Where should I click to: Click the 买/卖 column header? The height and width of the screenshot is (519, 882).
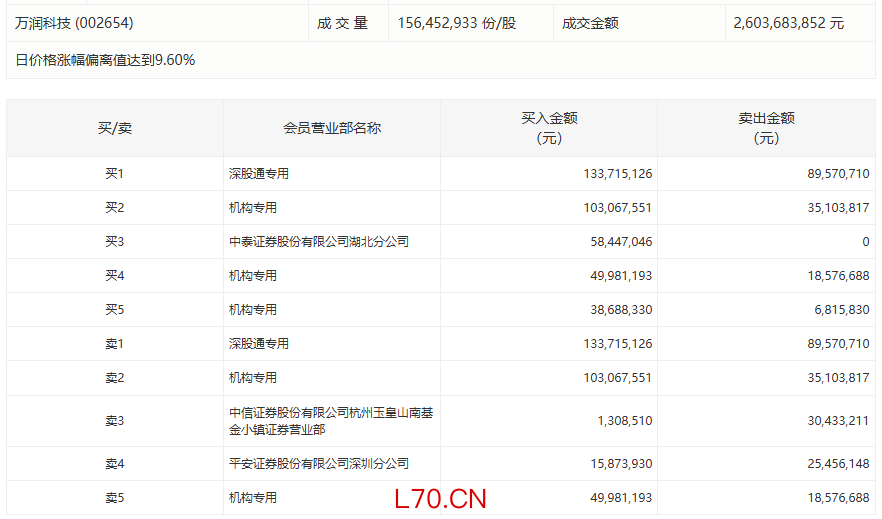click(x=114, y=128)
